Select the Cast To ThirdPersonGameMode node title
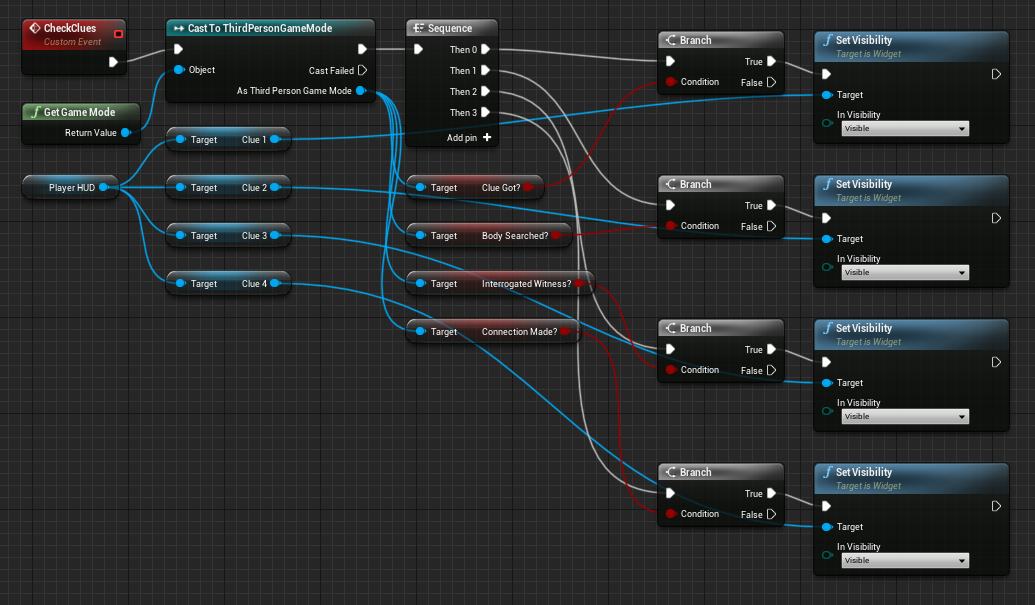Screen dimensions: 1035x605 pos(259,28)
